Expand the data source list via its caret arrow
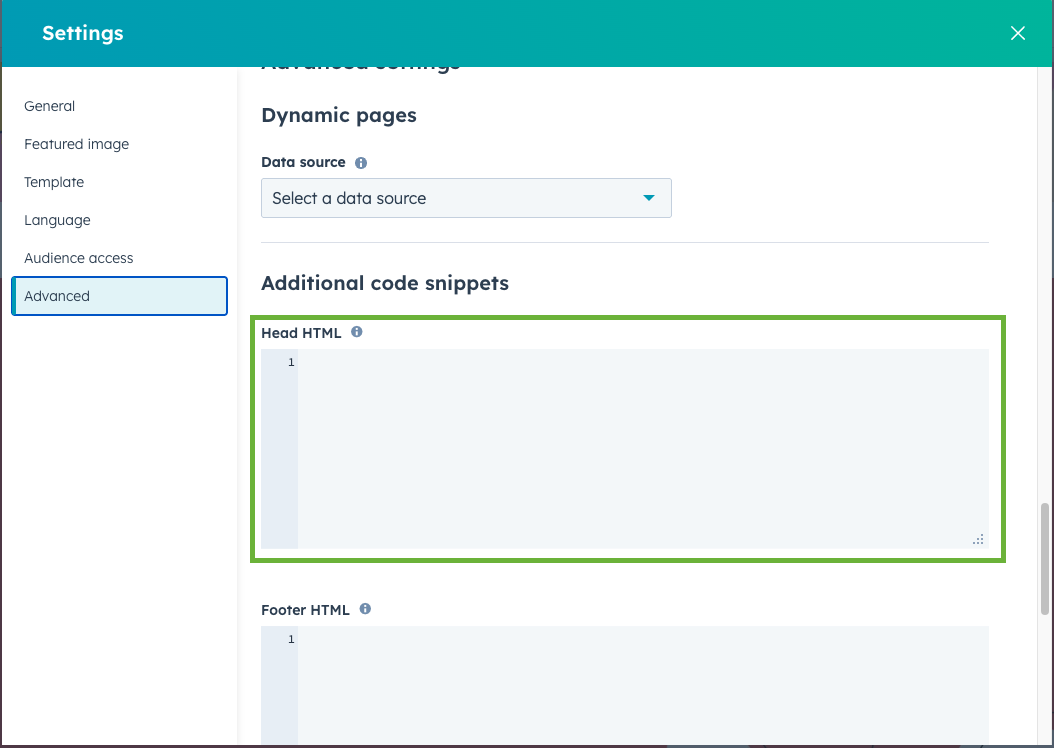The width and height of the screenshot is (1054, 748). click(x=649, y=198)
